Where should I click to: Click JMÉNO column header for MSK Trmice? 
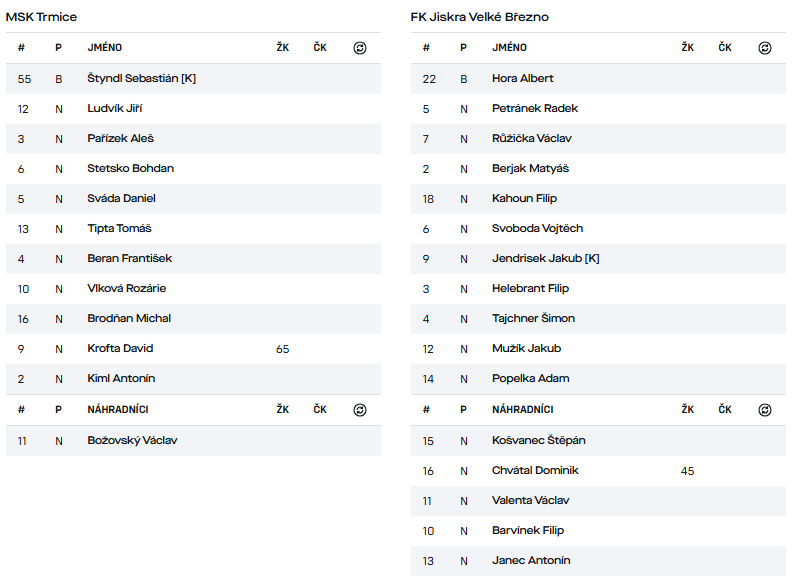105,48
